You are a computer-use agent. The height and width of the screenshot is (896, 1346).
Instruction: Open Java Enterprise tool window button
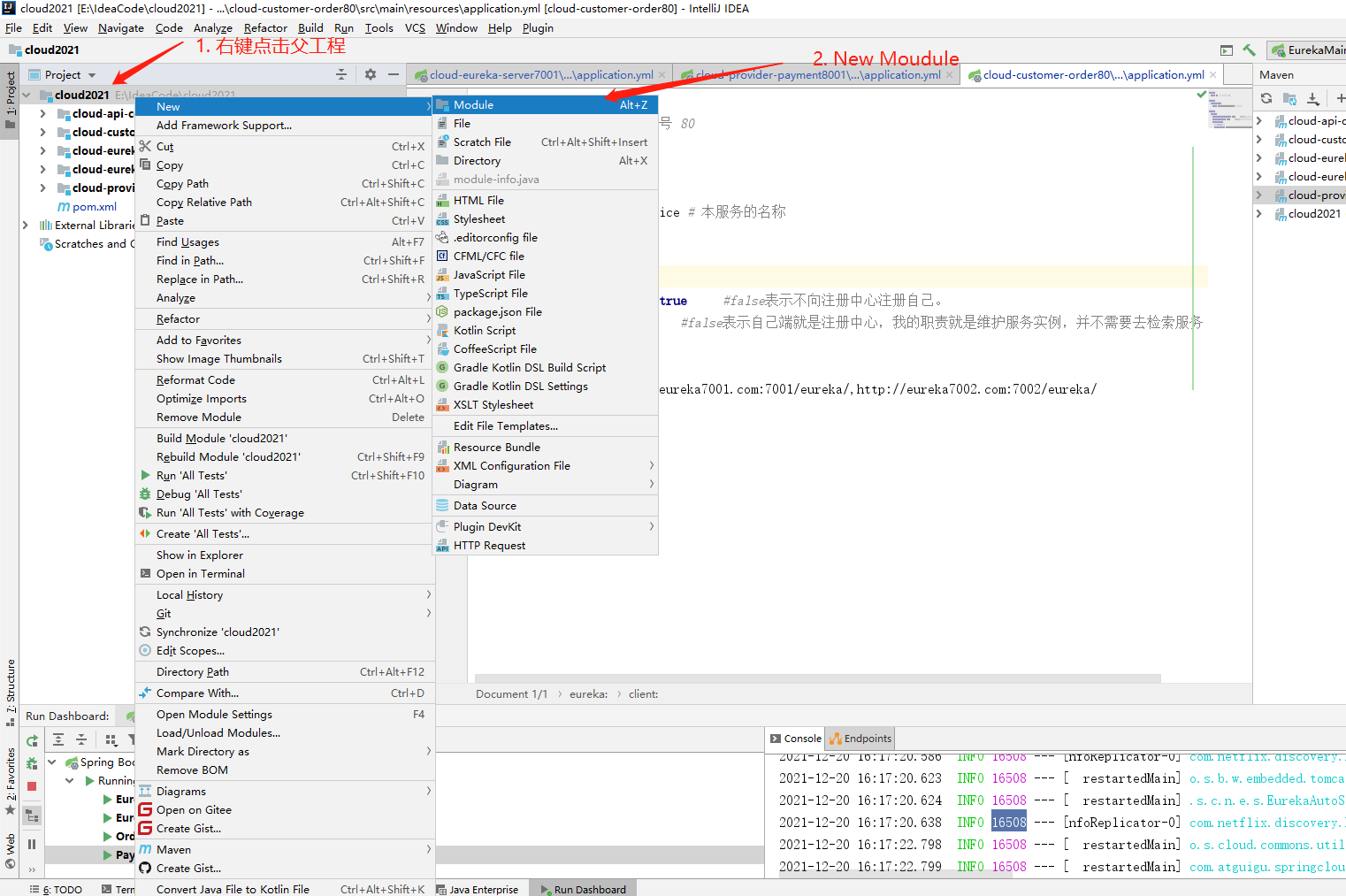(x=478, y=889)
